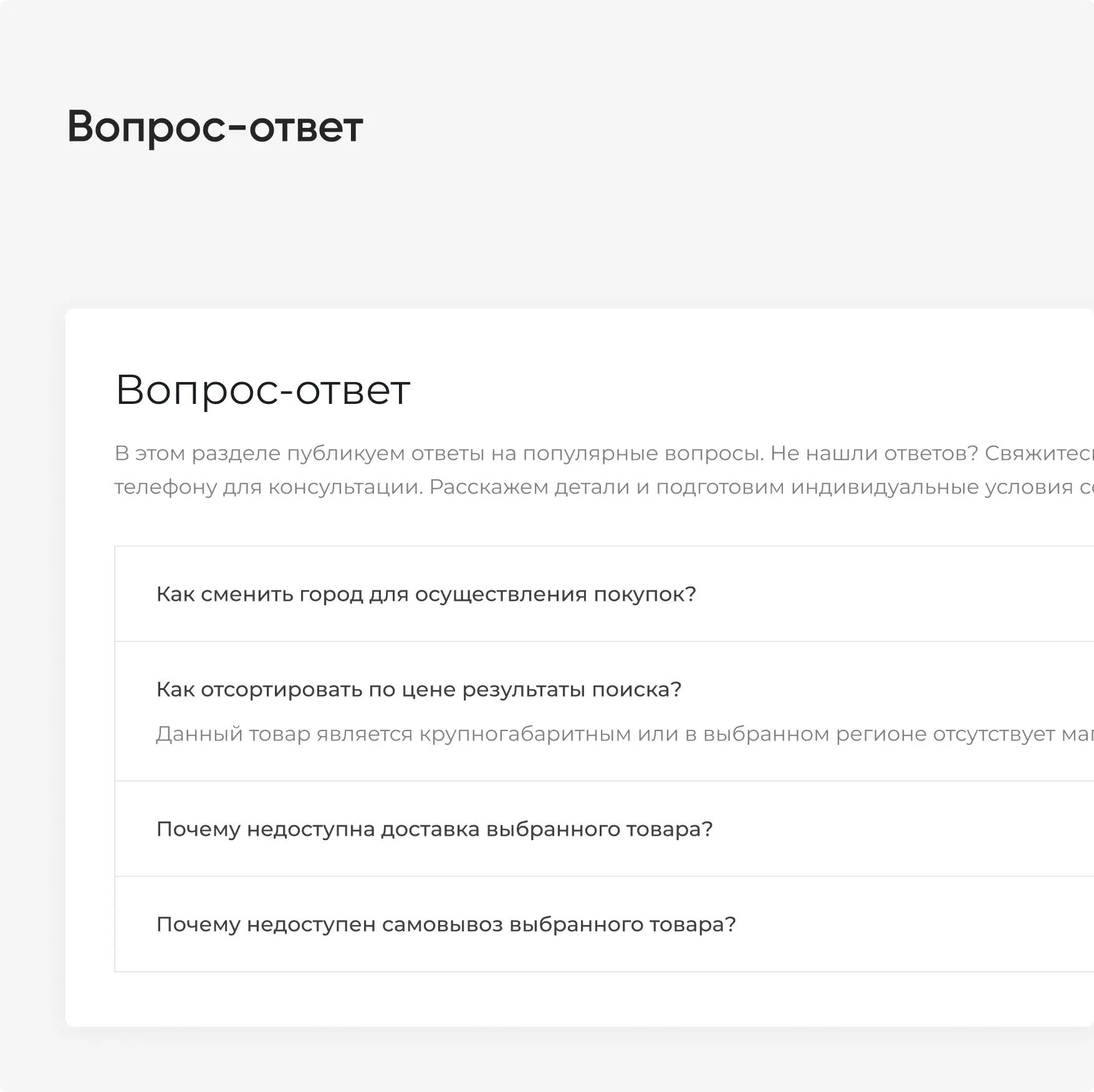Click the phrase "телефону для консультации"
The width and height of the screenshot is (1094, 1092).
268,487
